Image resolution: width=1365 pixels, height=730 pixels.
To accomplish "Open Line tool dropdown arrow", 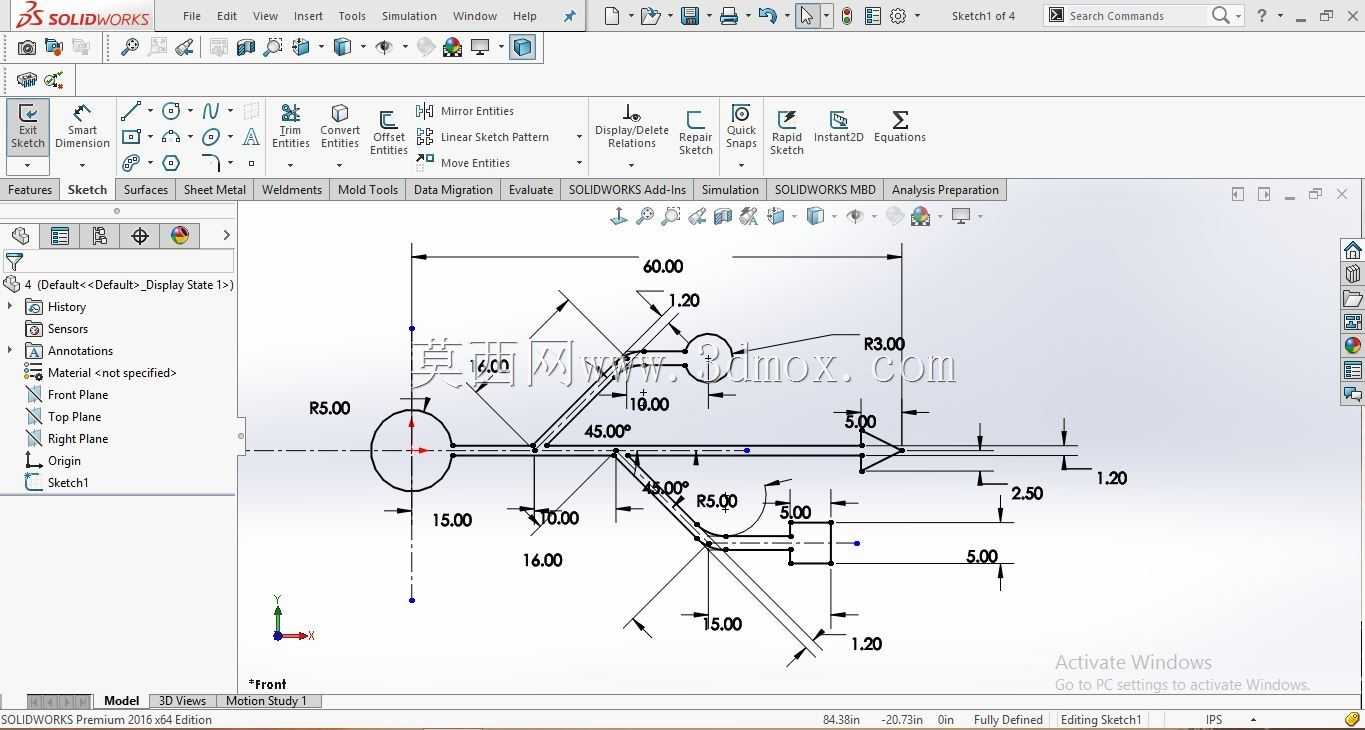I will (150, 111).
